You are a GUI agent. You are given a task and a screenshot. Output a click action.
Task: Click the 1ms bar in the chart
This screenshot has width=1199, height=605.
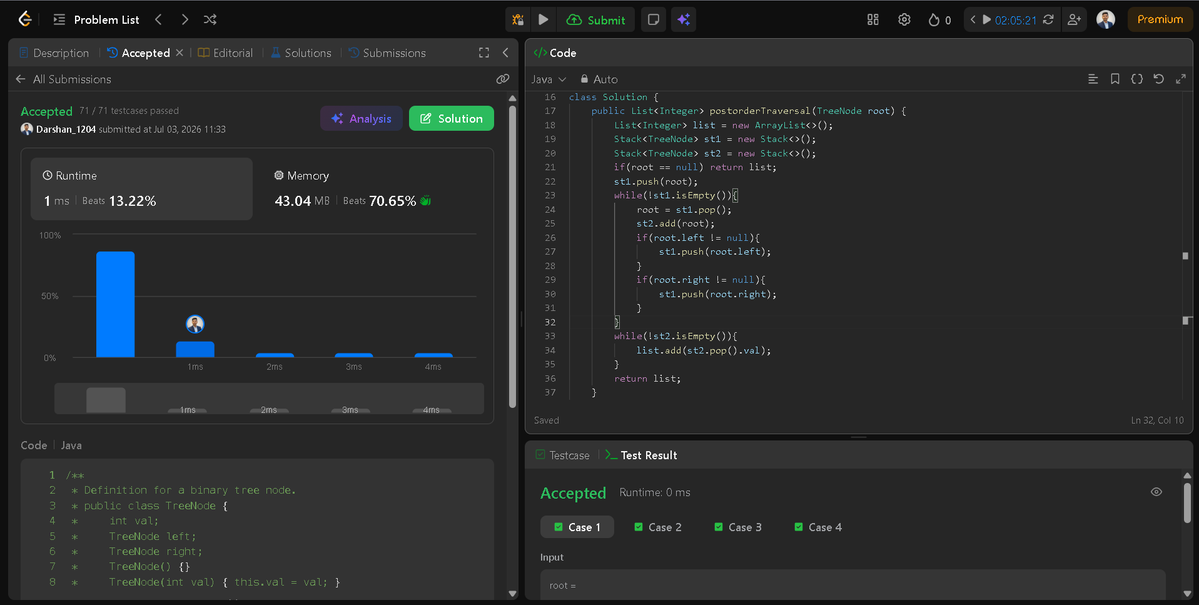coord(195,350)
